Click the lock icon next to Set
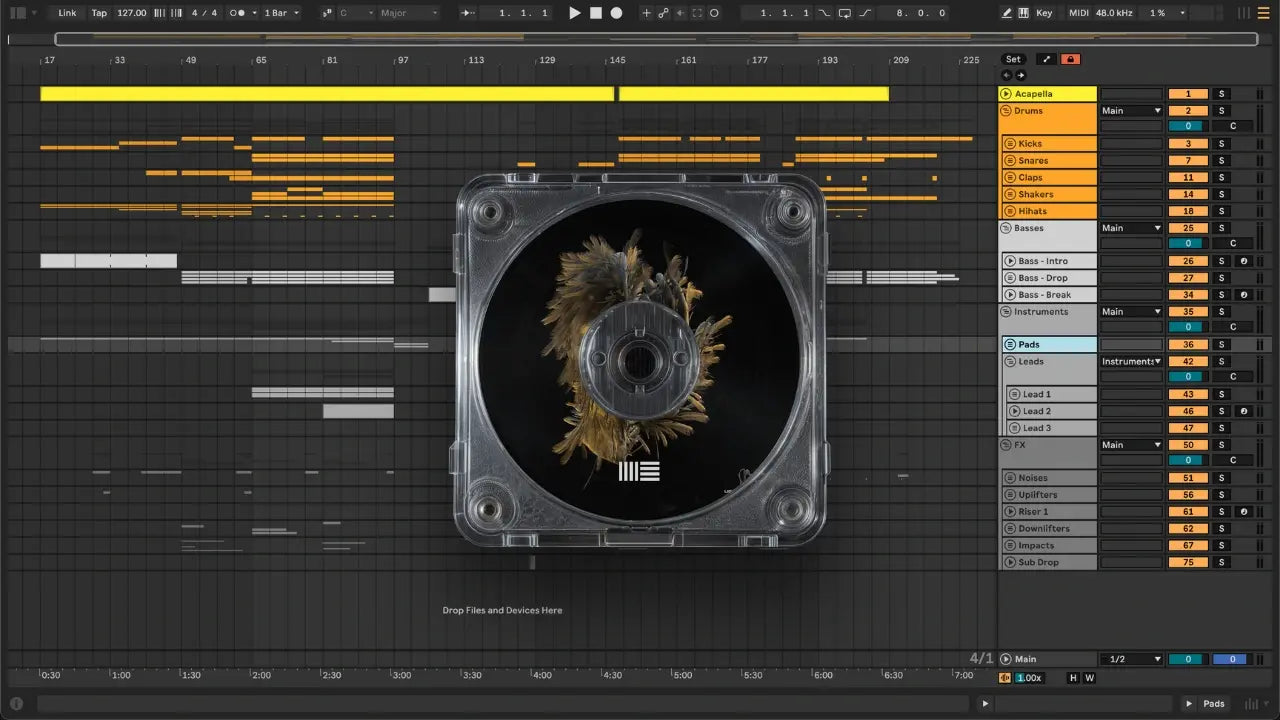Image resolution: width=1280 pixels, height=720 pixels. pyautogui.click(x=1070, y=60)
